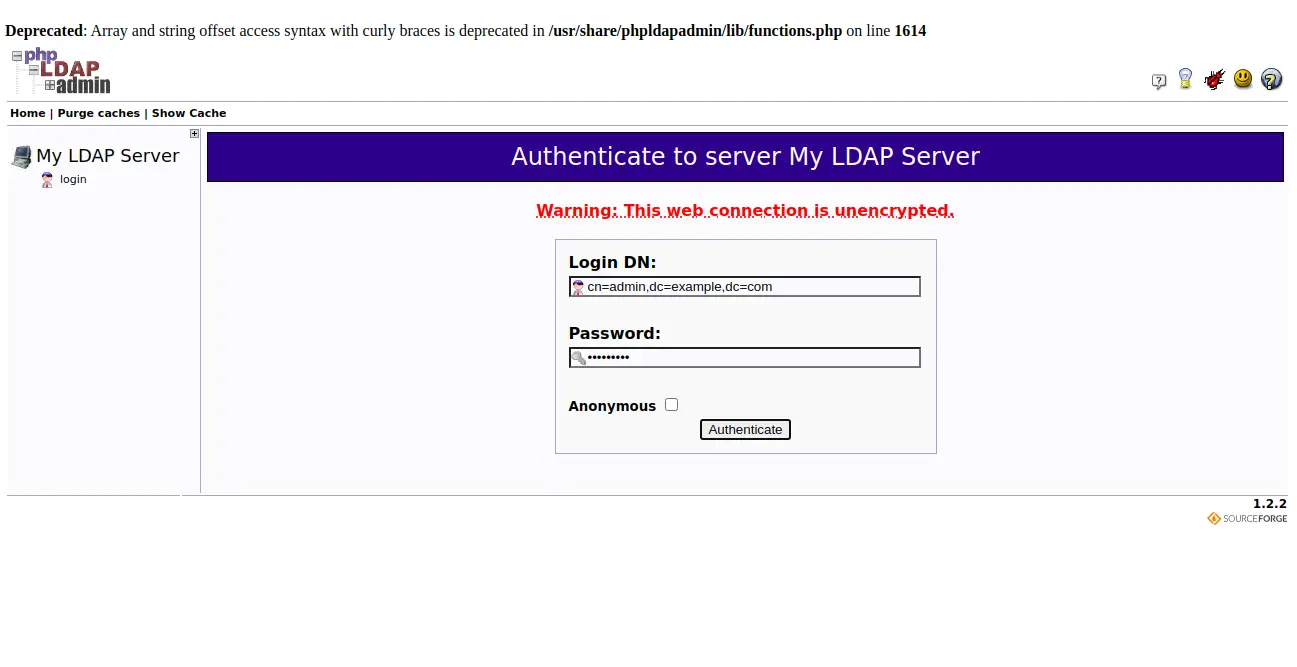
Task: Click the Authenticate to server title banner
Action: click(745, 157)
